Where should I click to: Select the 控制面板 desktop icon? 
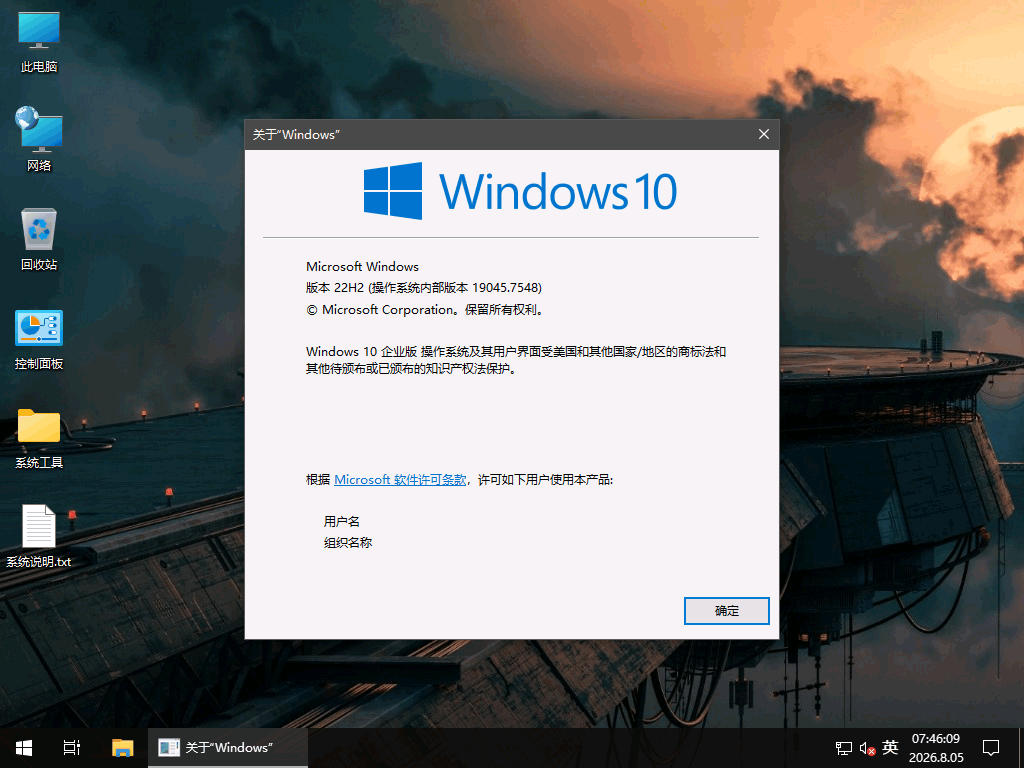(x=39, y=340)
